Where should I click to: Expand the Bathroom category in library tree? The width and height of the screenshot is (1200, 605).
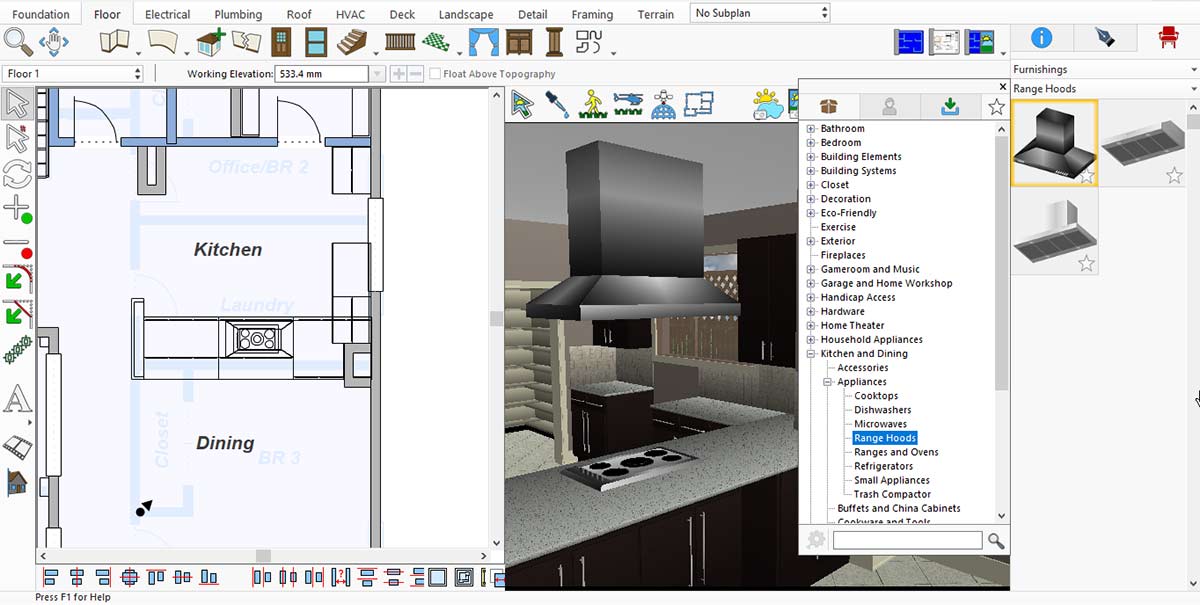tap(811, 129)
